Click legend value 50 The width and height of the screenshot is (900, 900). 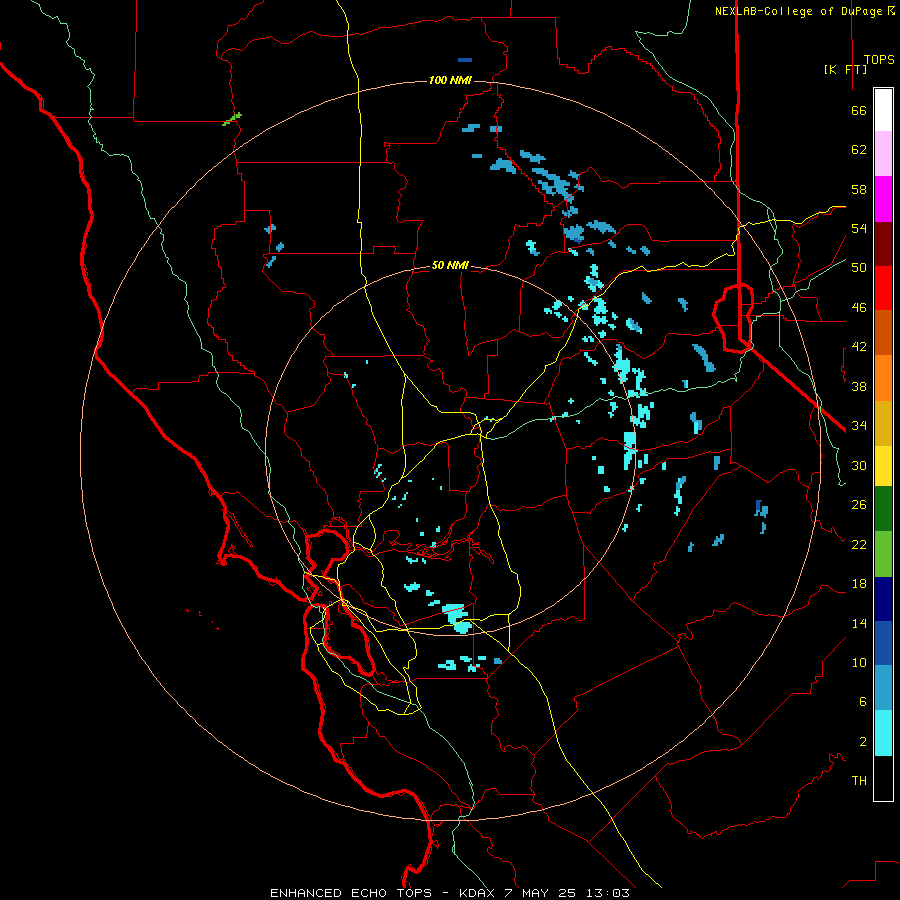click(859, 268)
